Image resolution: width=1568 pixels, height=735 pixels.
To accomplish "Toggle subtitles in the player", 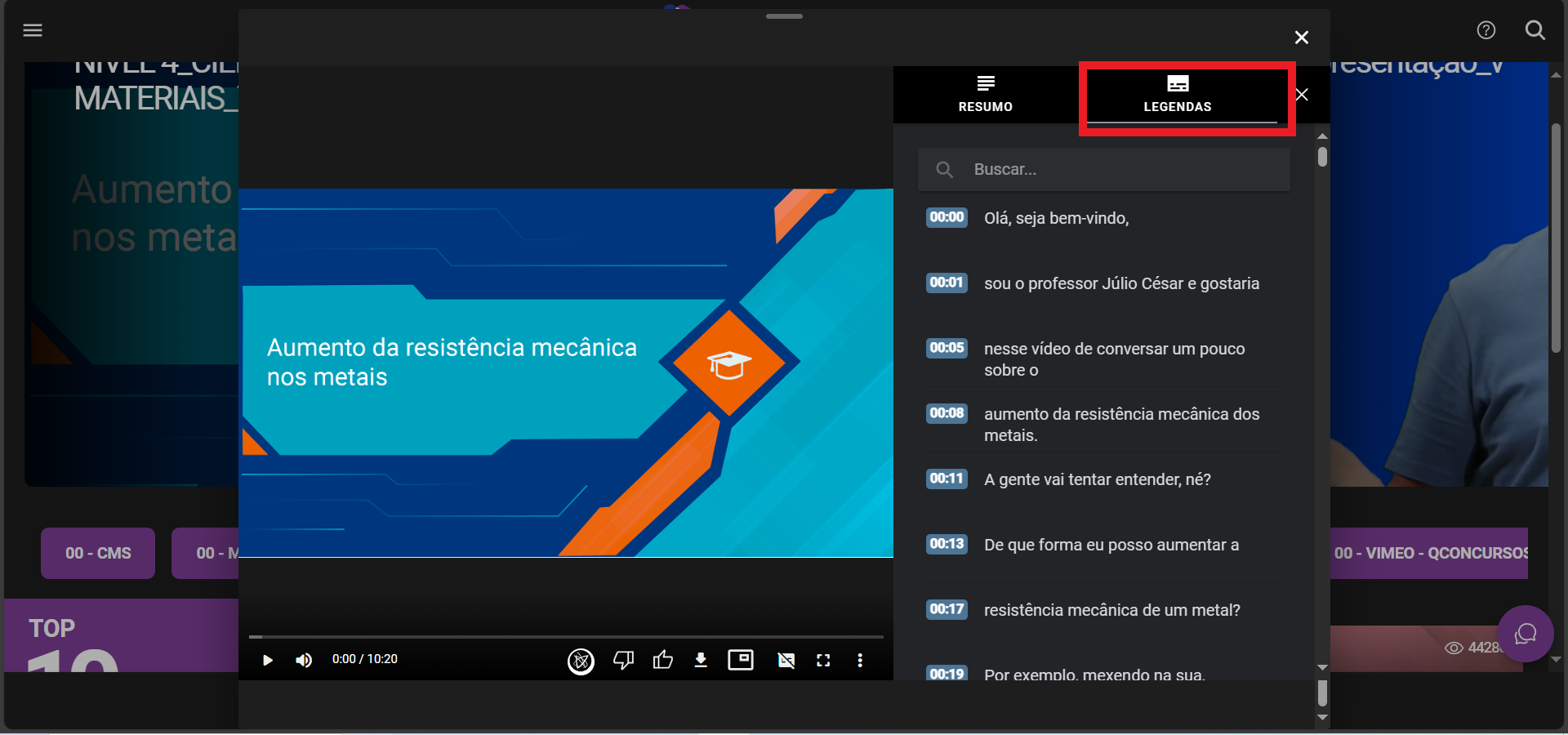I will point(786,660).
